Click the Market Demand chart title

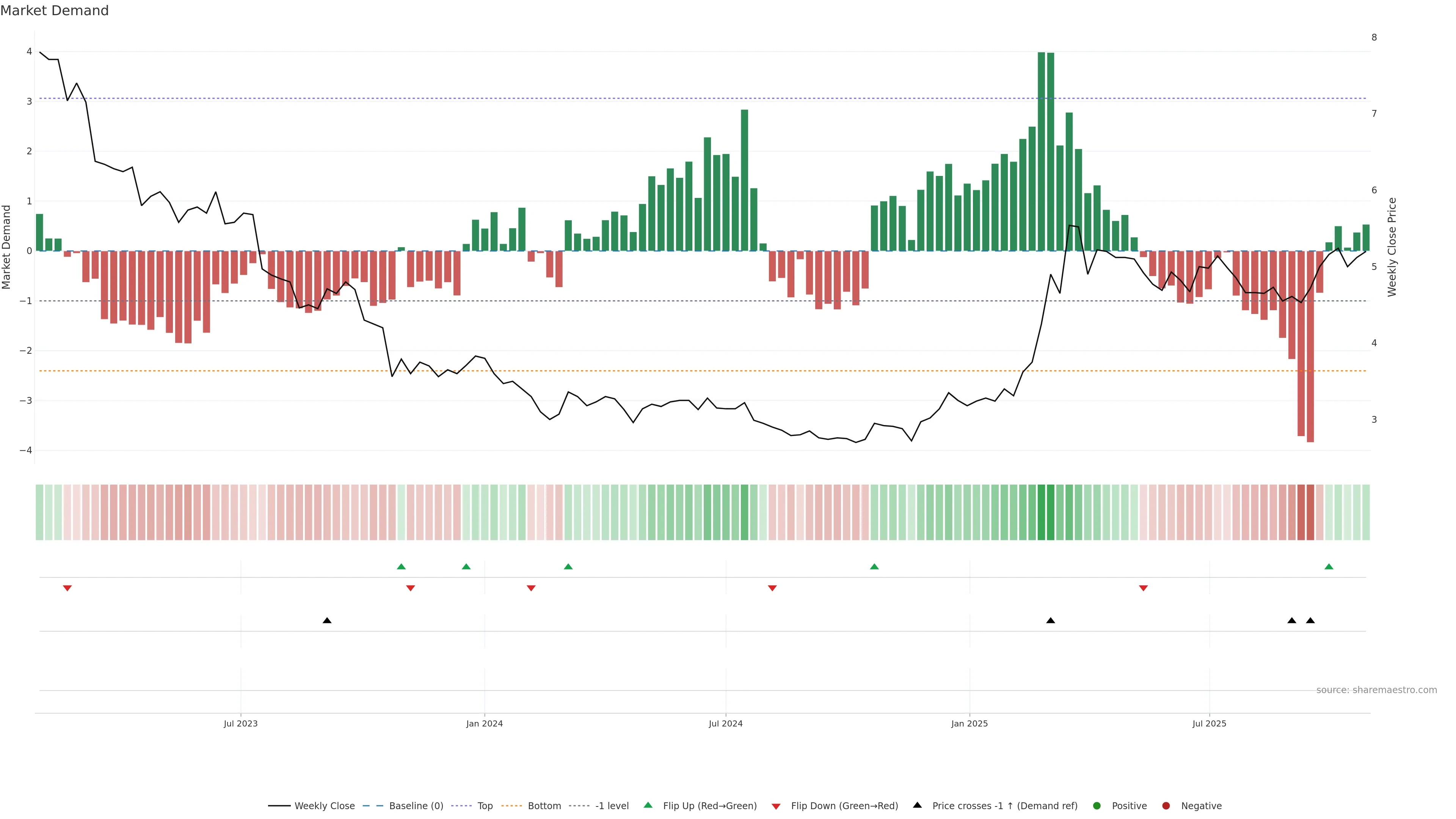click(x=54, y=11)
